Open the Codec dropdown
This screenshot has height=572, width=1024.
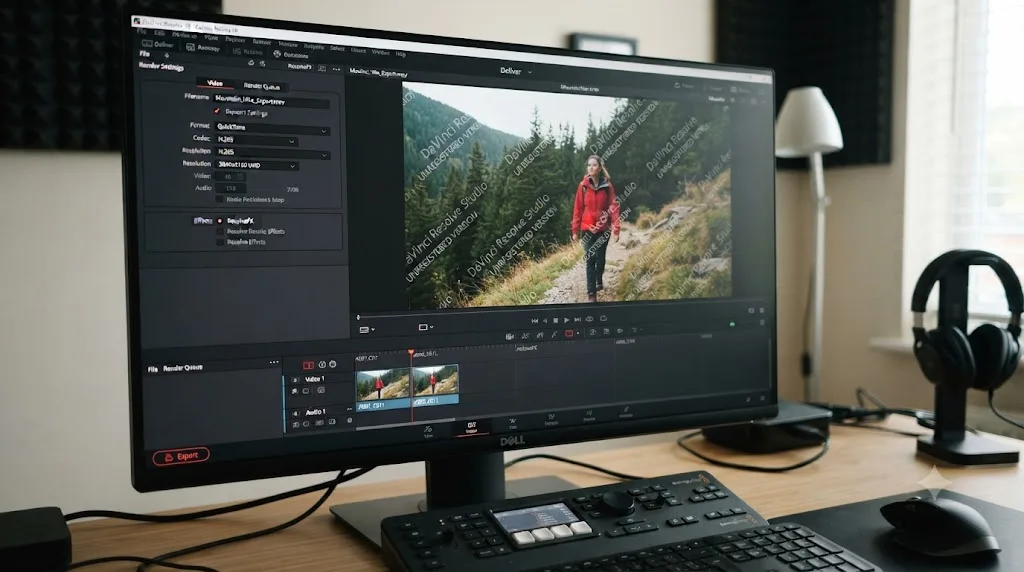click(257, 140)
